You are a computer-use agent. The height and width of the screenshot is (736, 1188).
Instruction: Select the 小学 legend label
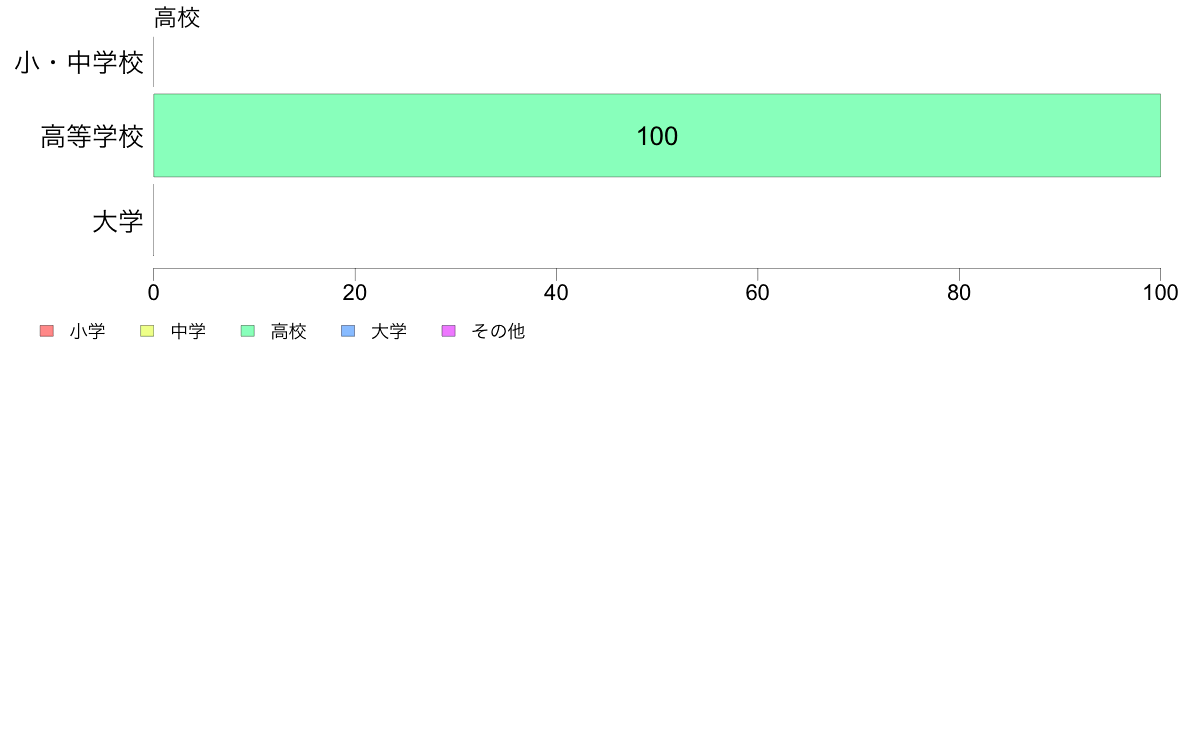coord(87,331)
